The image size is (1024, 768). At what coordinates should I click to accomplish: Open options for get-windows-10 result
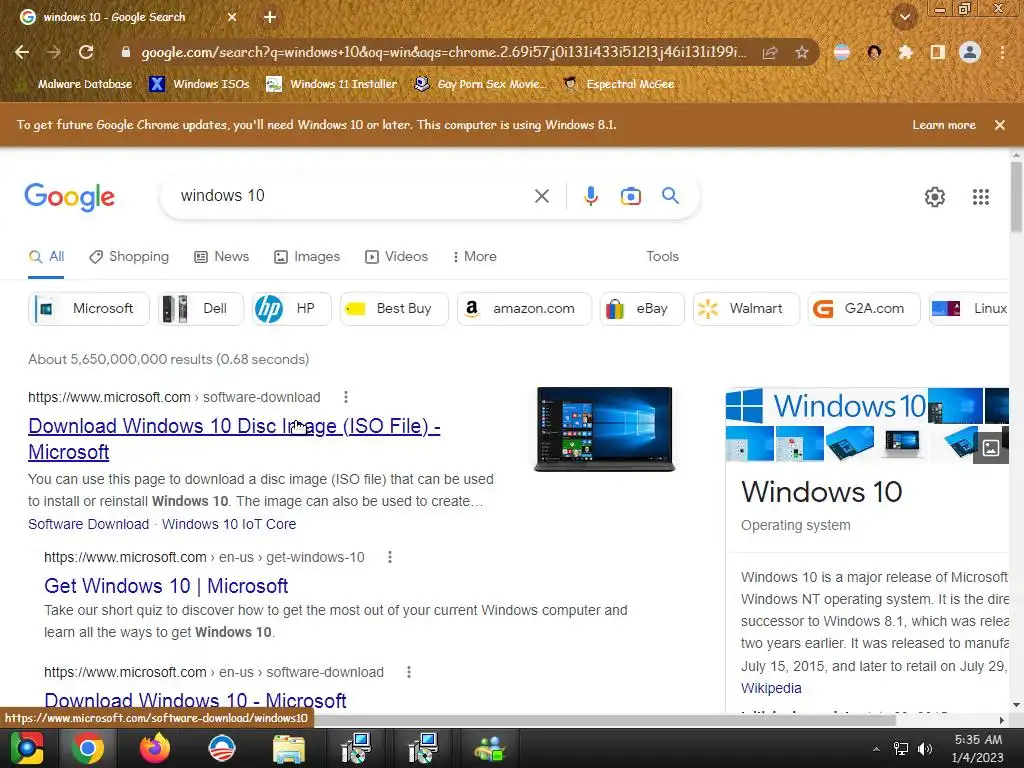[390, 557]
